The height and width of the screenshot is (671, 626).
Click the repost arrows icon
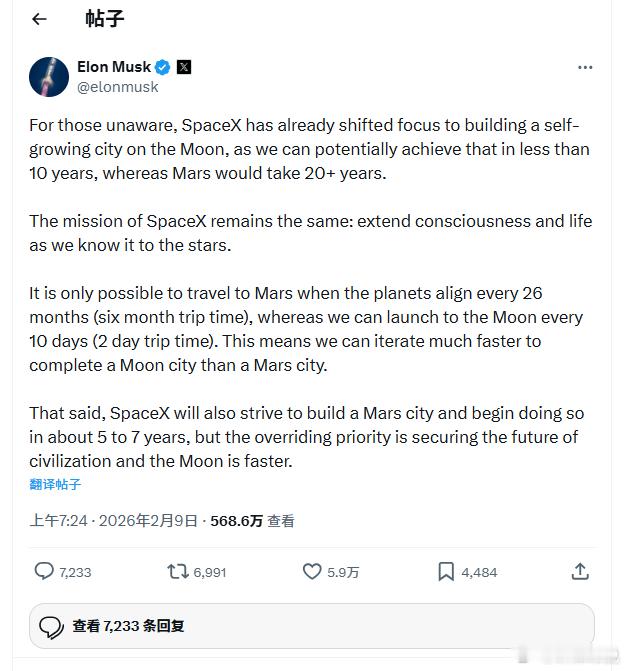coord(177,572)
